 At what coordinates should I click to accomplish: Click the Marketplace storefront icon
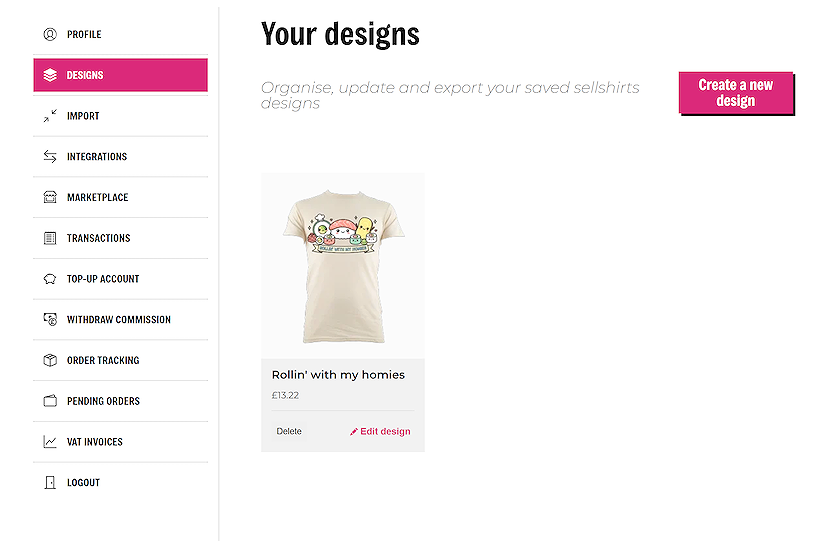(50, 198)
